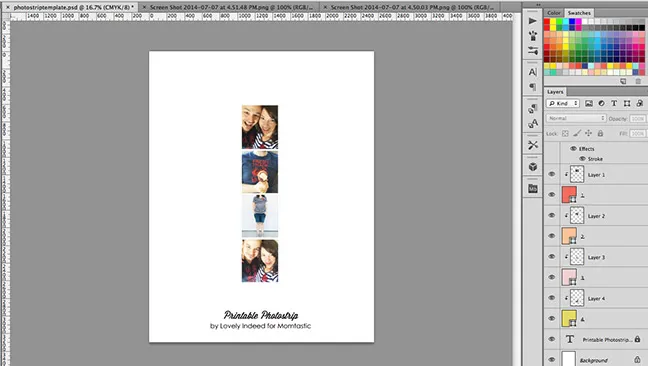Select the Layer 3 row
The width and height of the screenshot is (648, 366).
(x=596, y=257)
